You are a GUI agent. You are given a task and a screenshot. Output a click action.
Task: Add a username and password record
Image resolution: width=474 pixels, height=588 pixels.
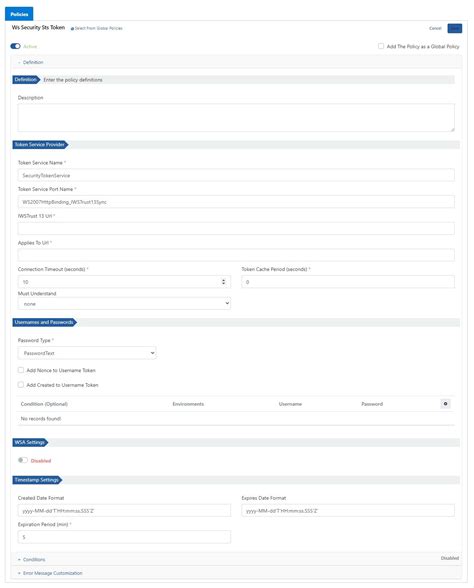click(445, 404)
